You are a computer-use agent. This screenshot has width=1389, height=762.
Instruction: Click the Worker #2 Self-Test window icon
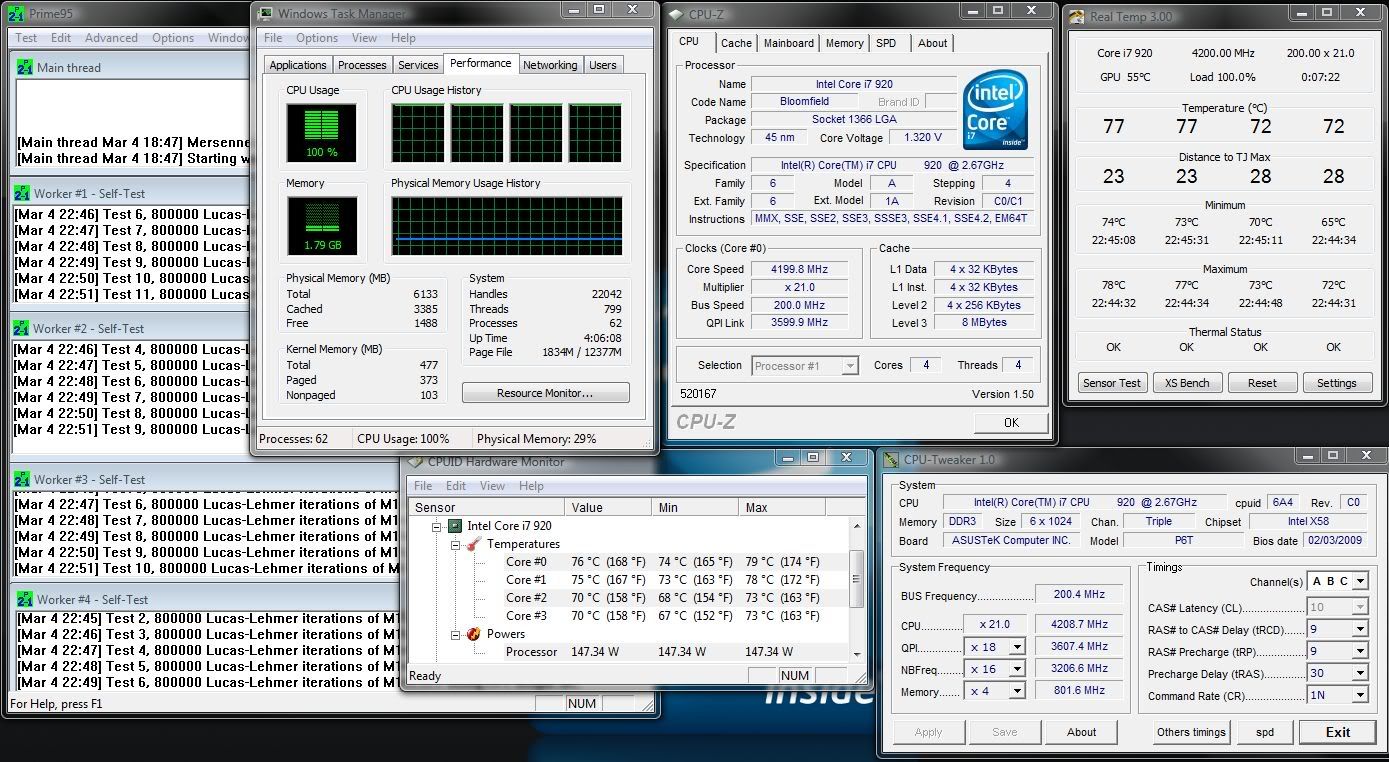click(x=21, y=328)
